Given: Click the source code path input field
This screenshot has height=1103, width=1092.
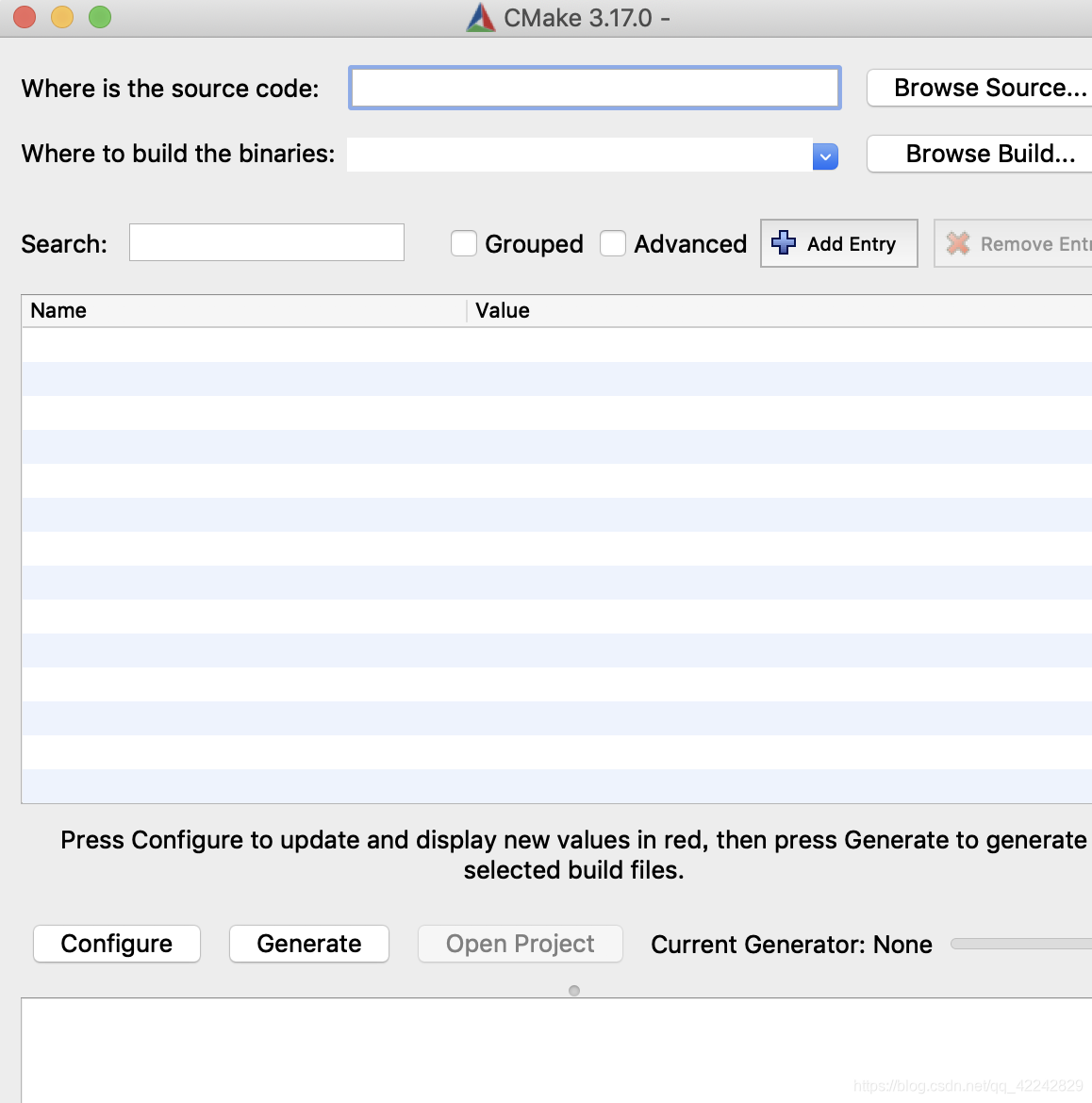Looking at the screenshot, I should pos(594,88).
